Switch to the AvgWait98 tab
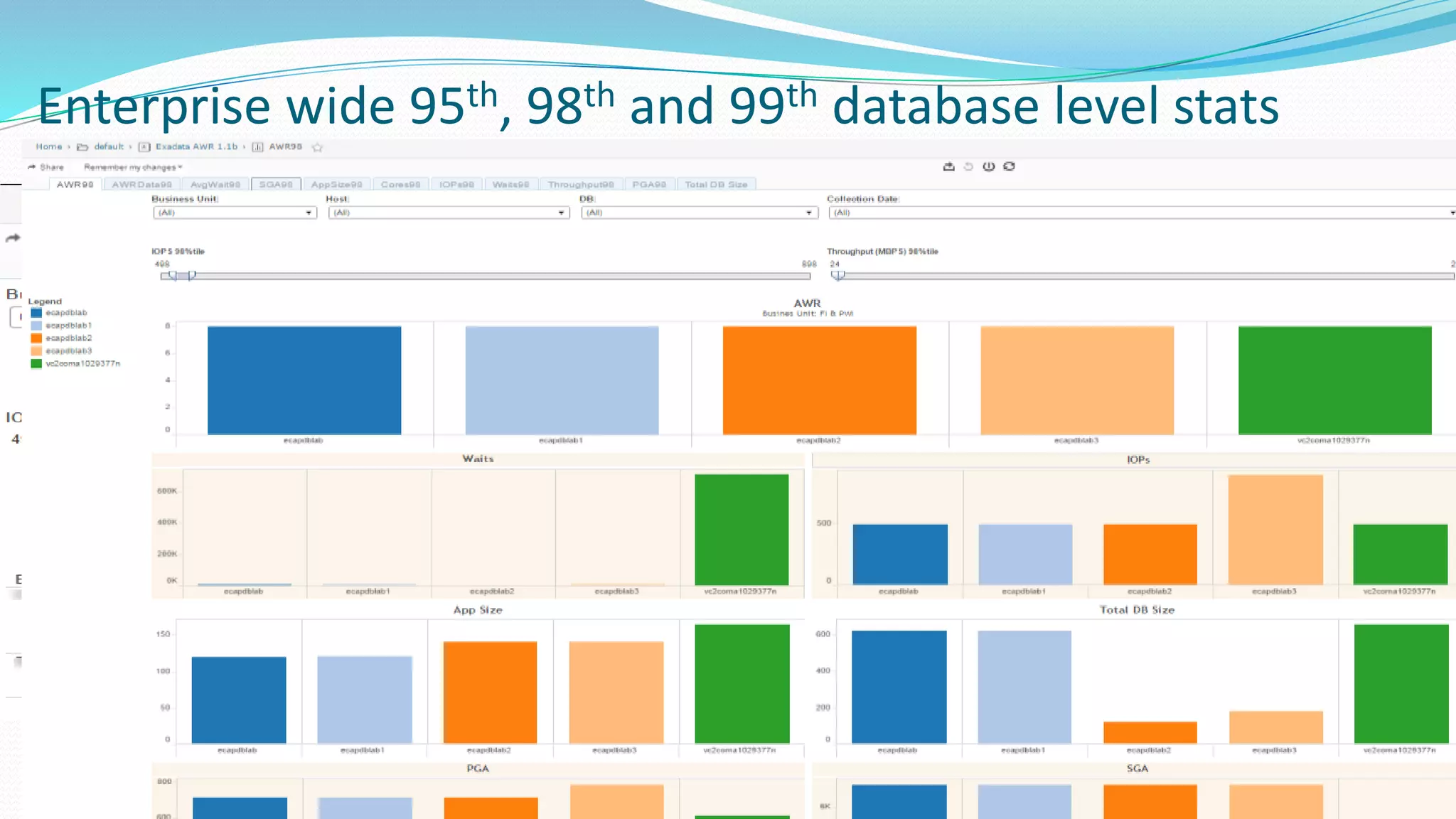The height and width of the screenshot is (819, 1456). [215, 184]
